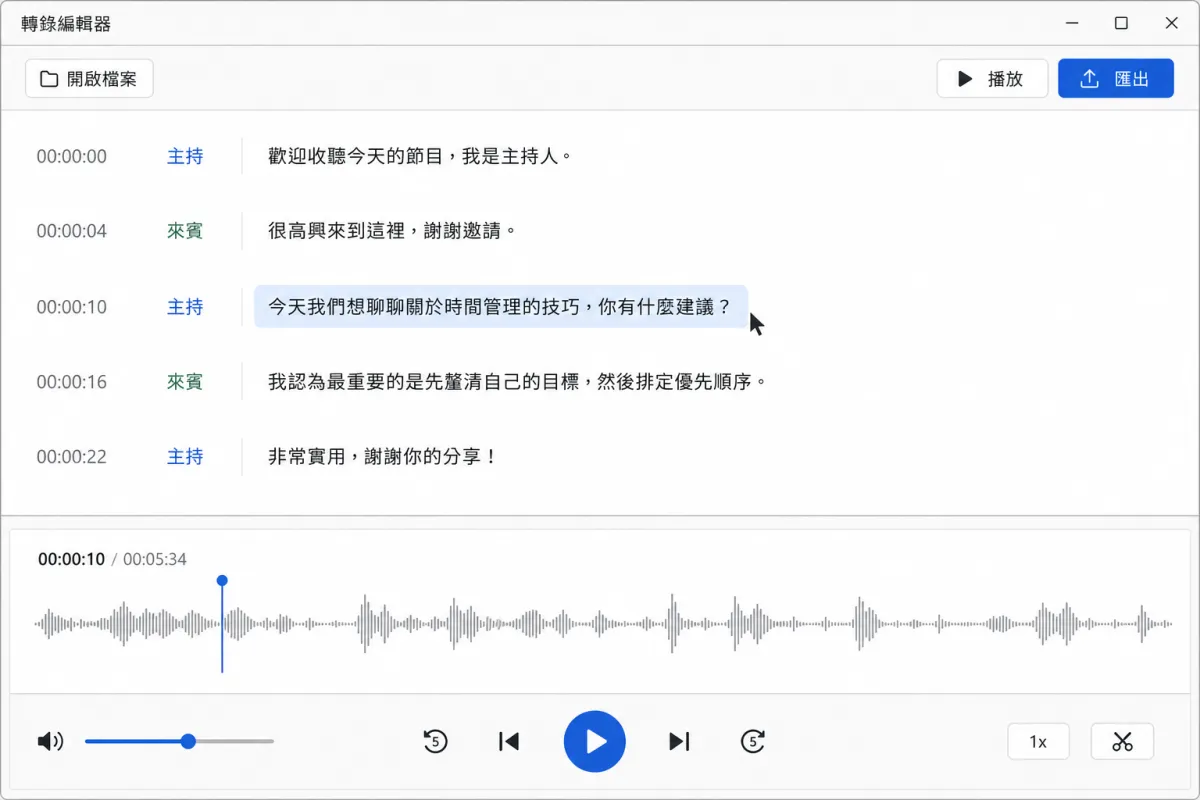Edit highlighted line about 時間管理的技巧
This screenshot has height=800, width=1200.
click(501, 306)
